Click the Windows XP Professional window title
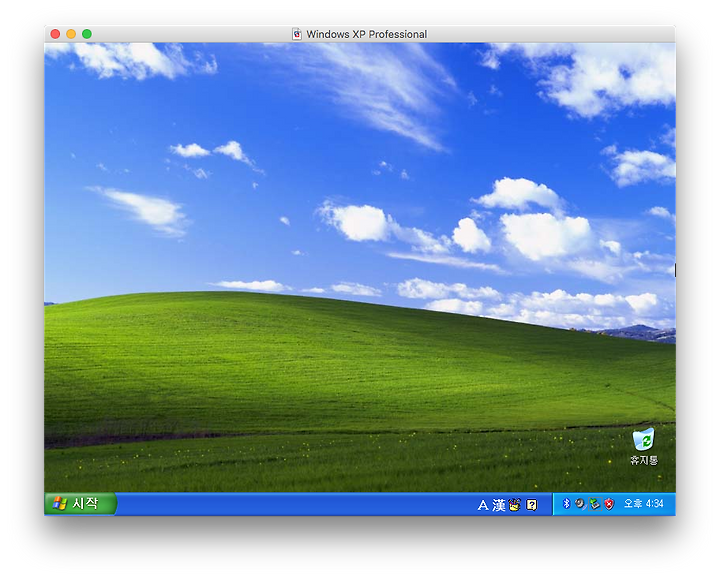The width and height of the screenshot is (720, 579). [366, 34]
